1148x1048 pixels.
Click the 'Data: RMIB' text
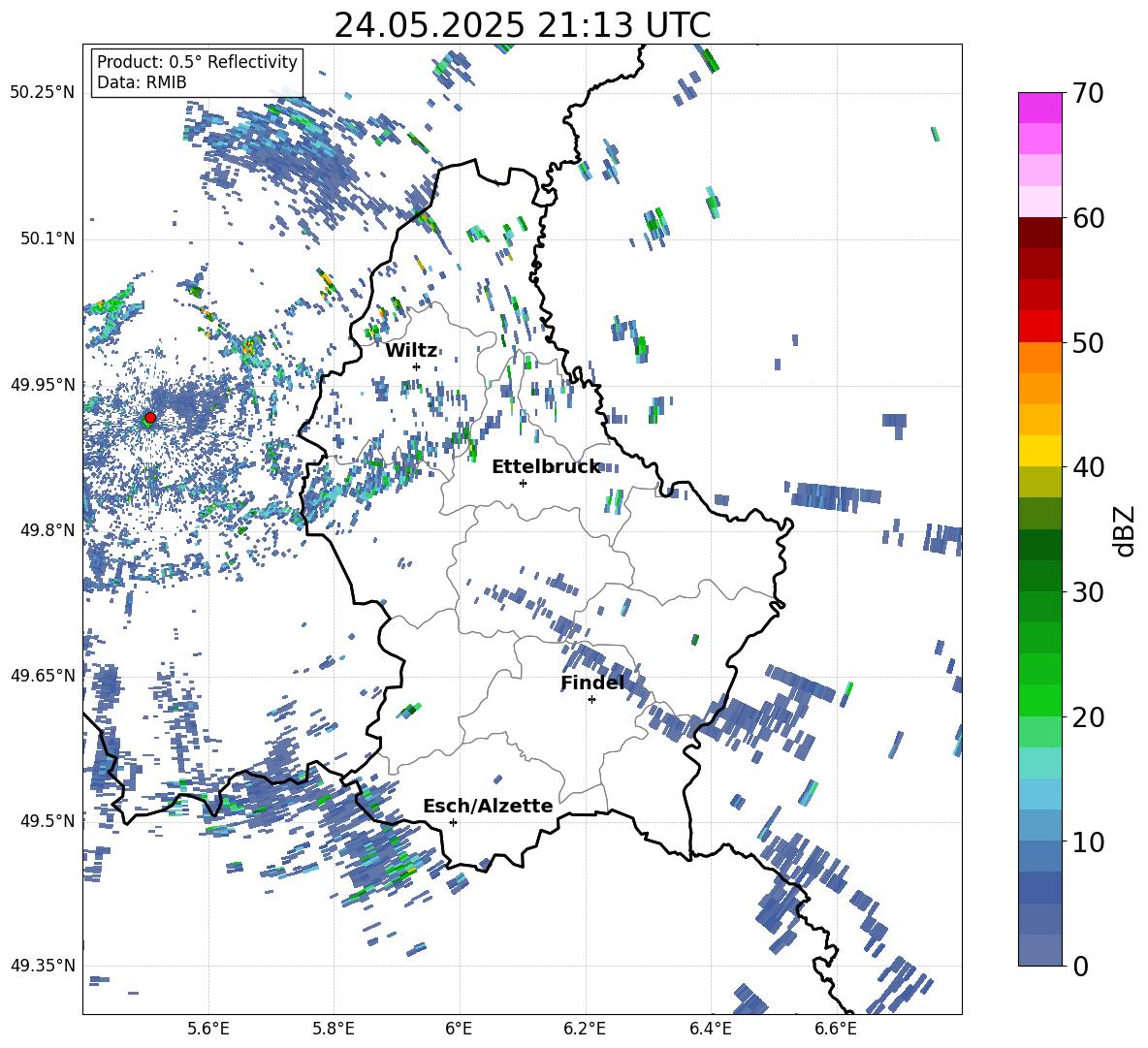142,82
